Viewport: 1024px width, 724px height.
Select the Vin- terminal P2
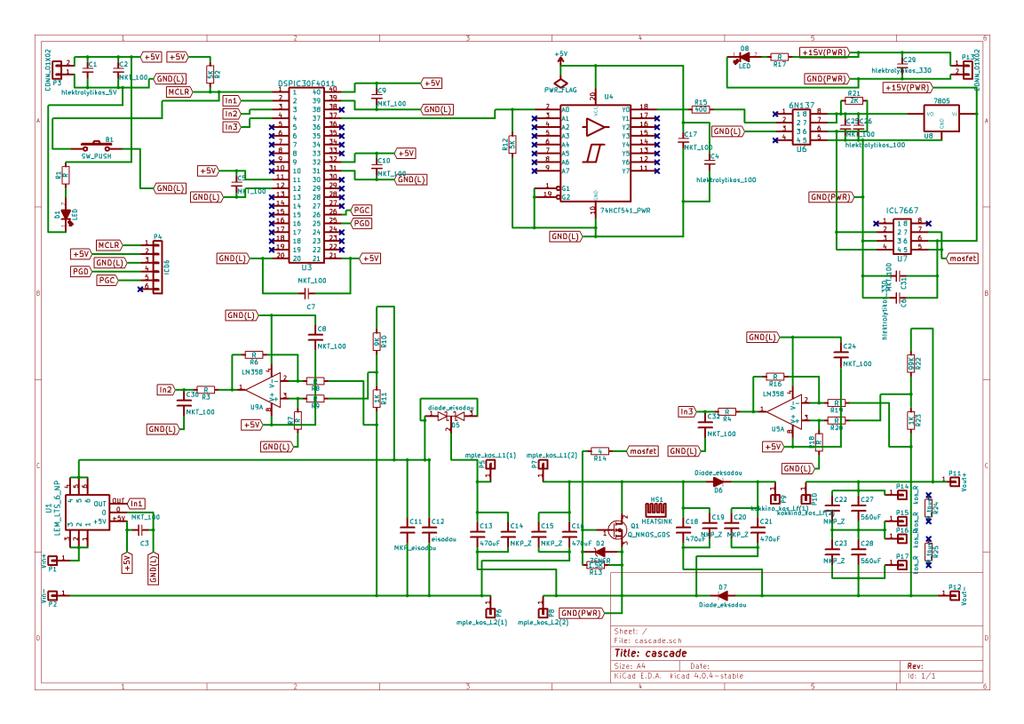pyautogui.click(x=53, y=595)
